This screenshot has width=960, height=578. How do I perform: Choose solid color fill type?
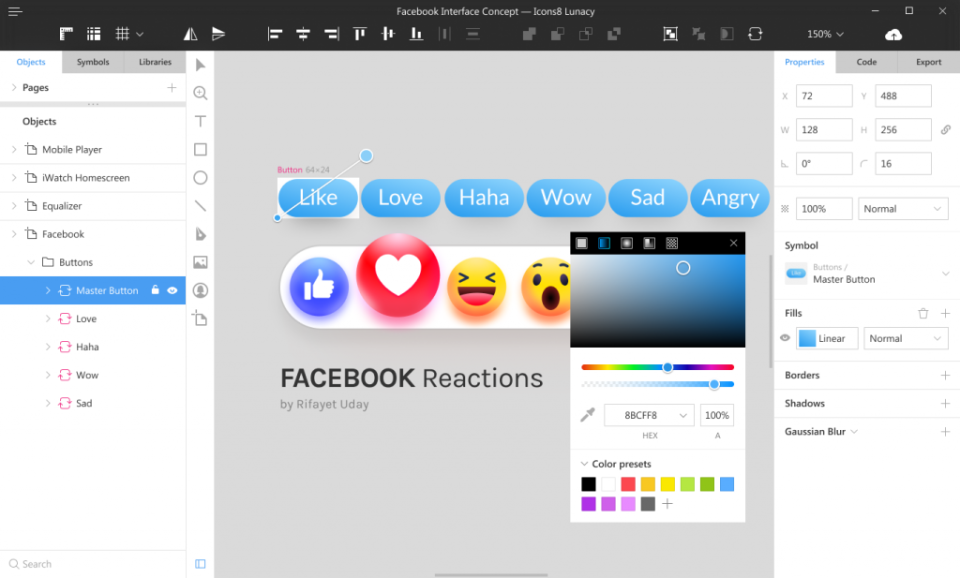tap(582, 243)
